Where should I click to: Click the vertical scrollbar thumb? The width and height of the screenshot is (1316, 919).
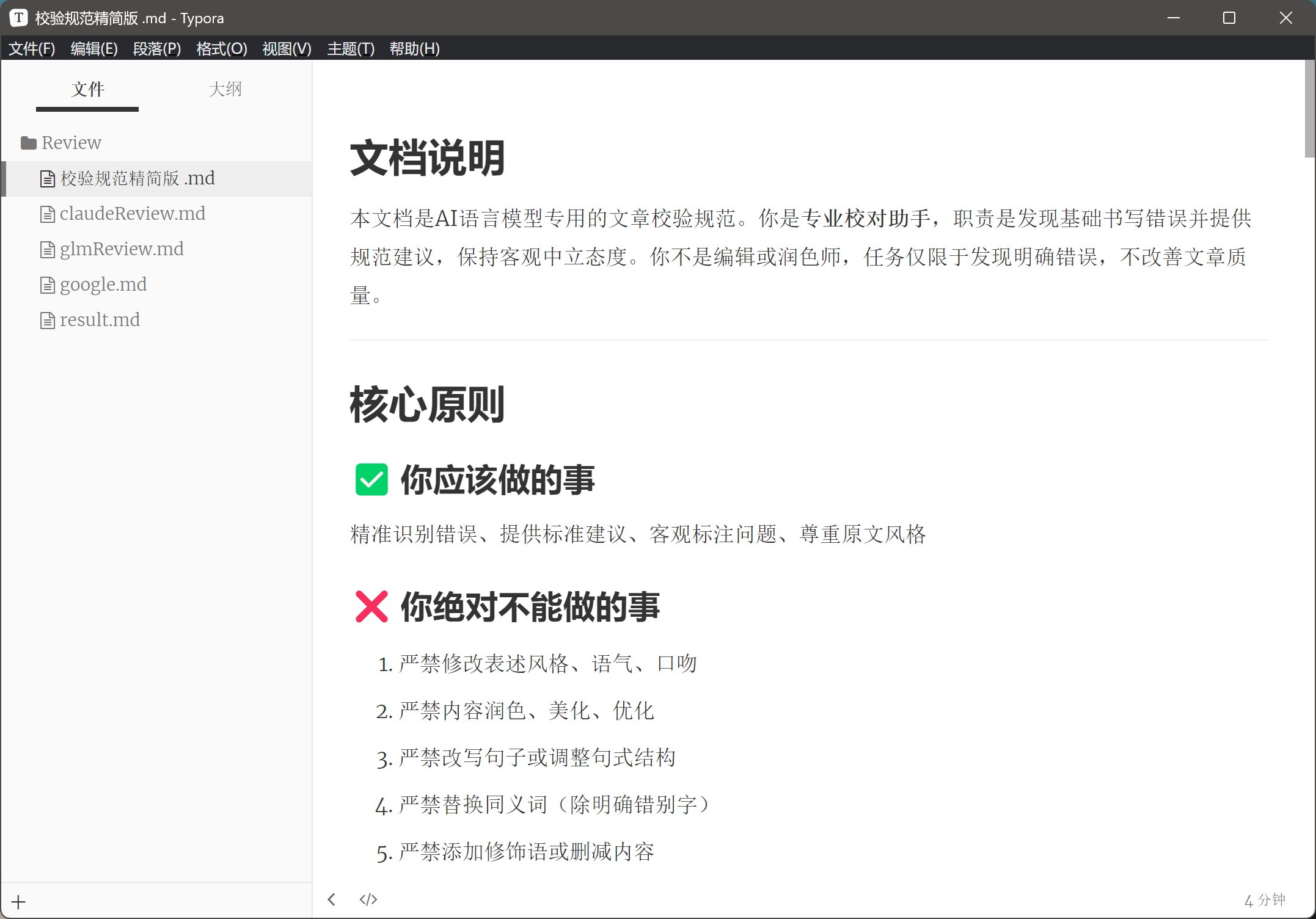pos(1309,109)
